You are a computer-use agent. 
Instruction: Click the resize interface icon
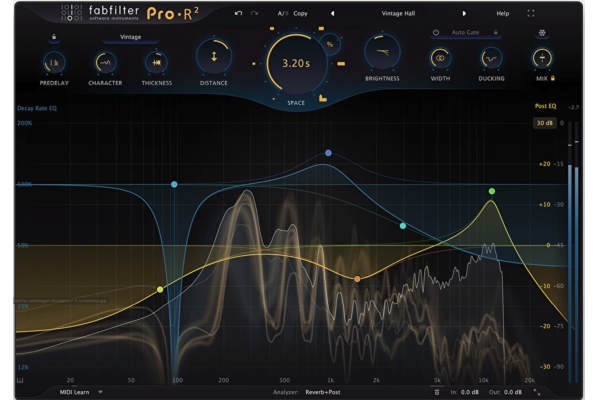tap(537, 392)
